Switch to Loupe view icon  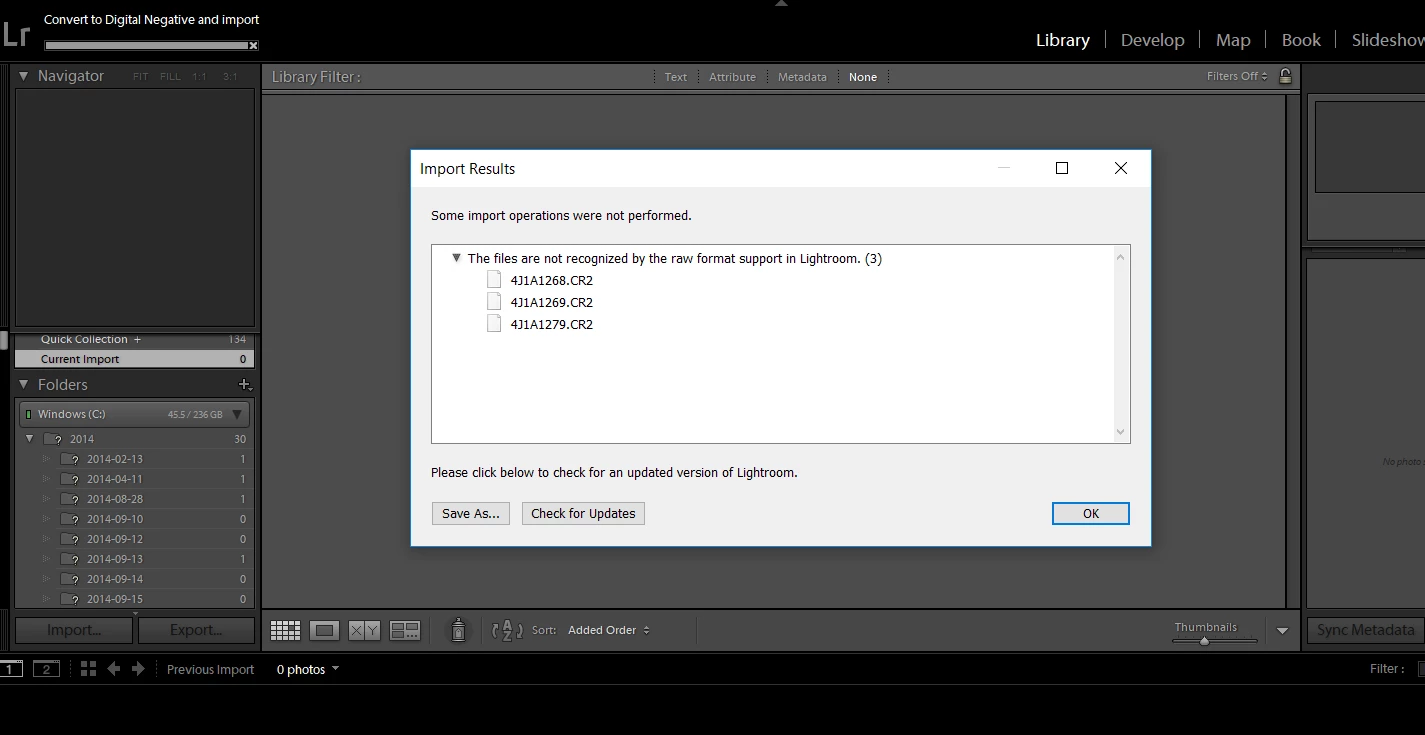coord(324,630)
